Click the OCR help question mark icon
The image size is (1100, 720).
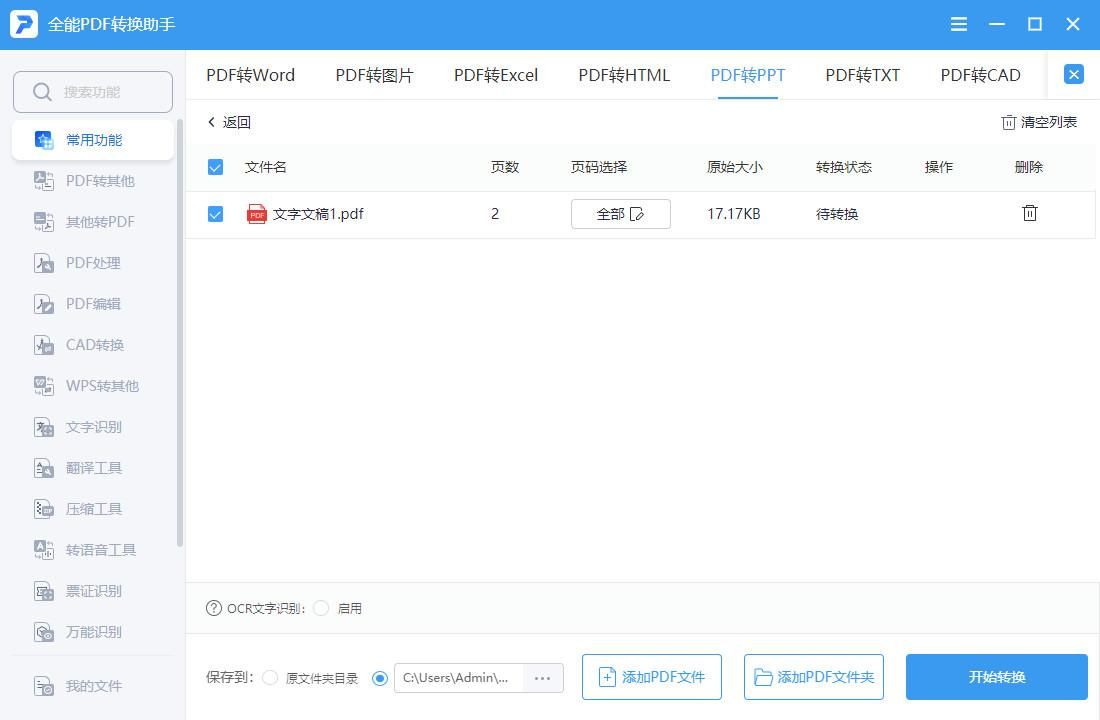(x=213, y=608)
